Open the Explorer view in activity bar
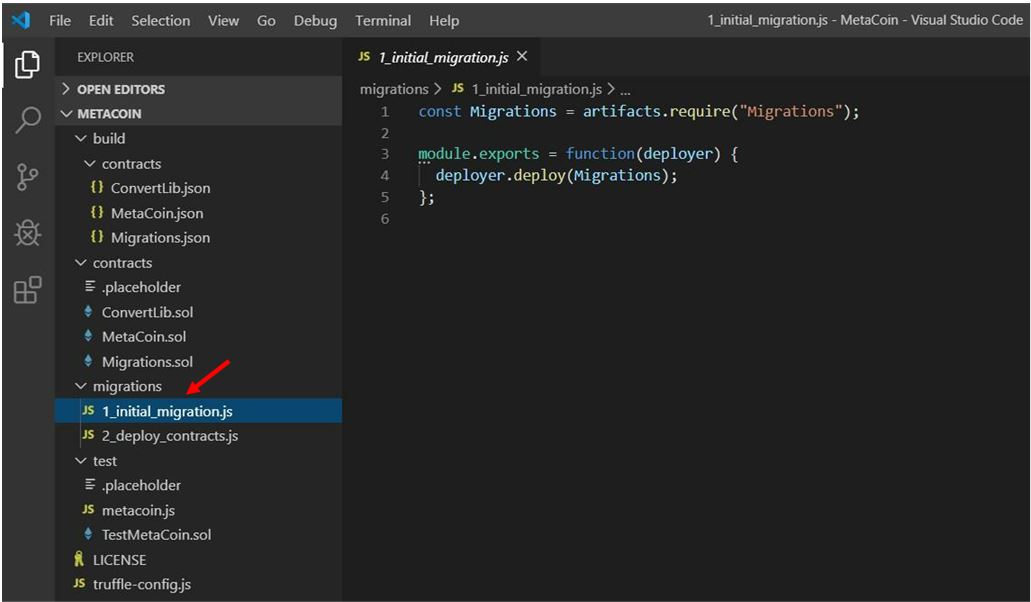The image size is (1031, 602). pos(27,65)
